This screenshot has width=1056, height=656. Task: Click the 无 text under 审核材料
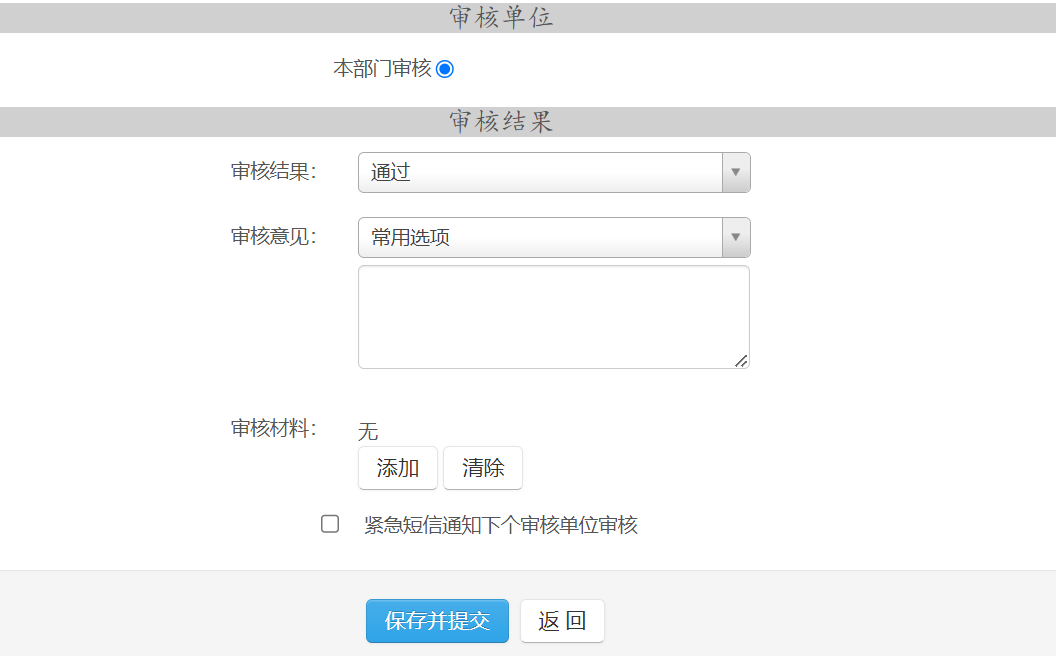[368, 432]
